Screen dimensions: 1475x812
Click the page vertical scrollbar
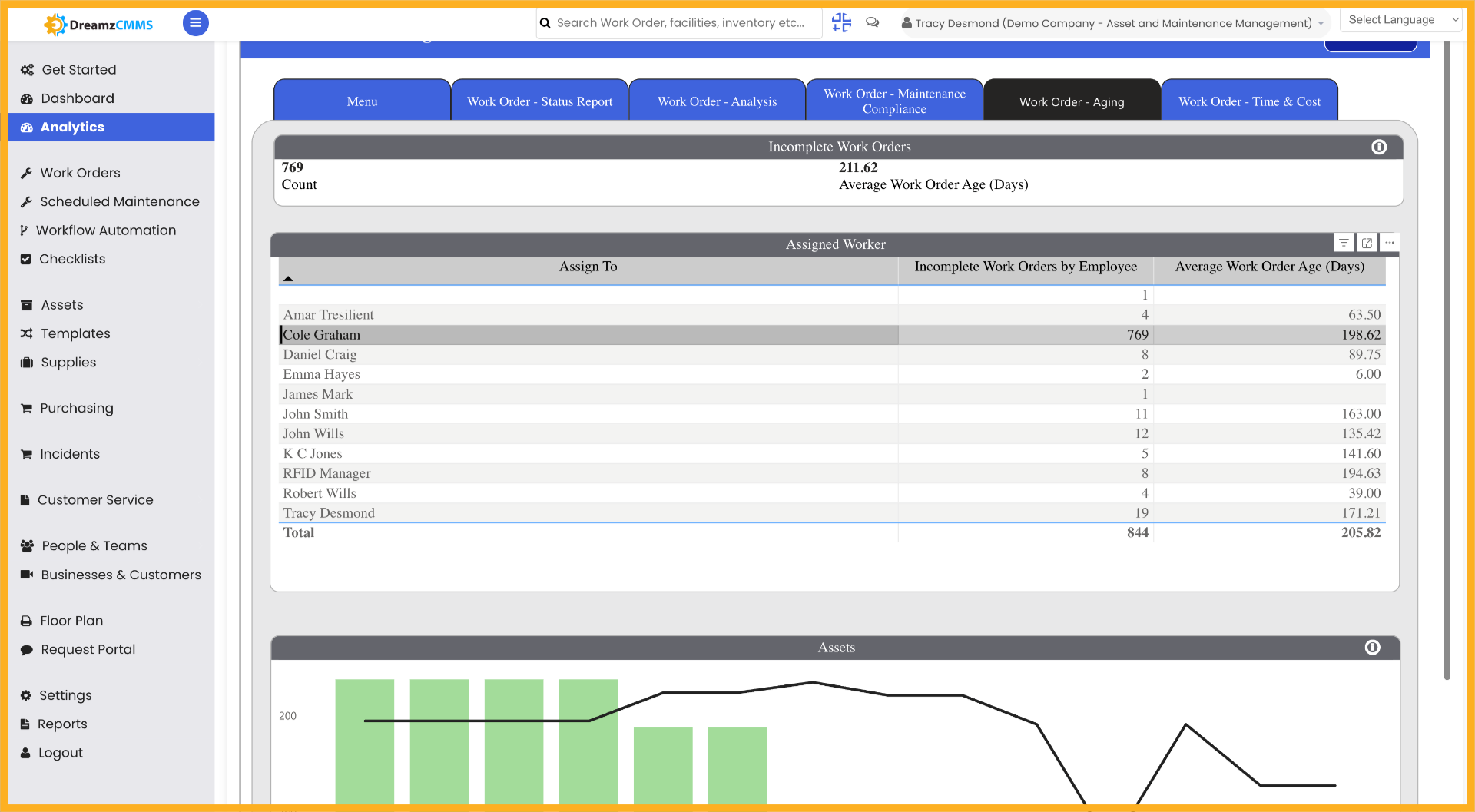click(1447, 361)
